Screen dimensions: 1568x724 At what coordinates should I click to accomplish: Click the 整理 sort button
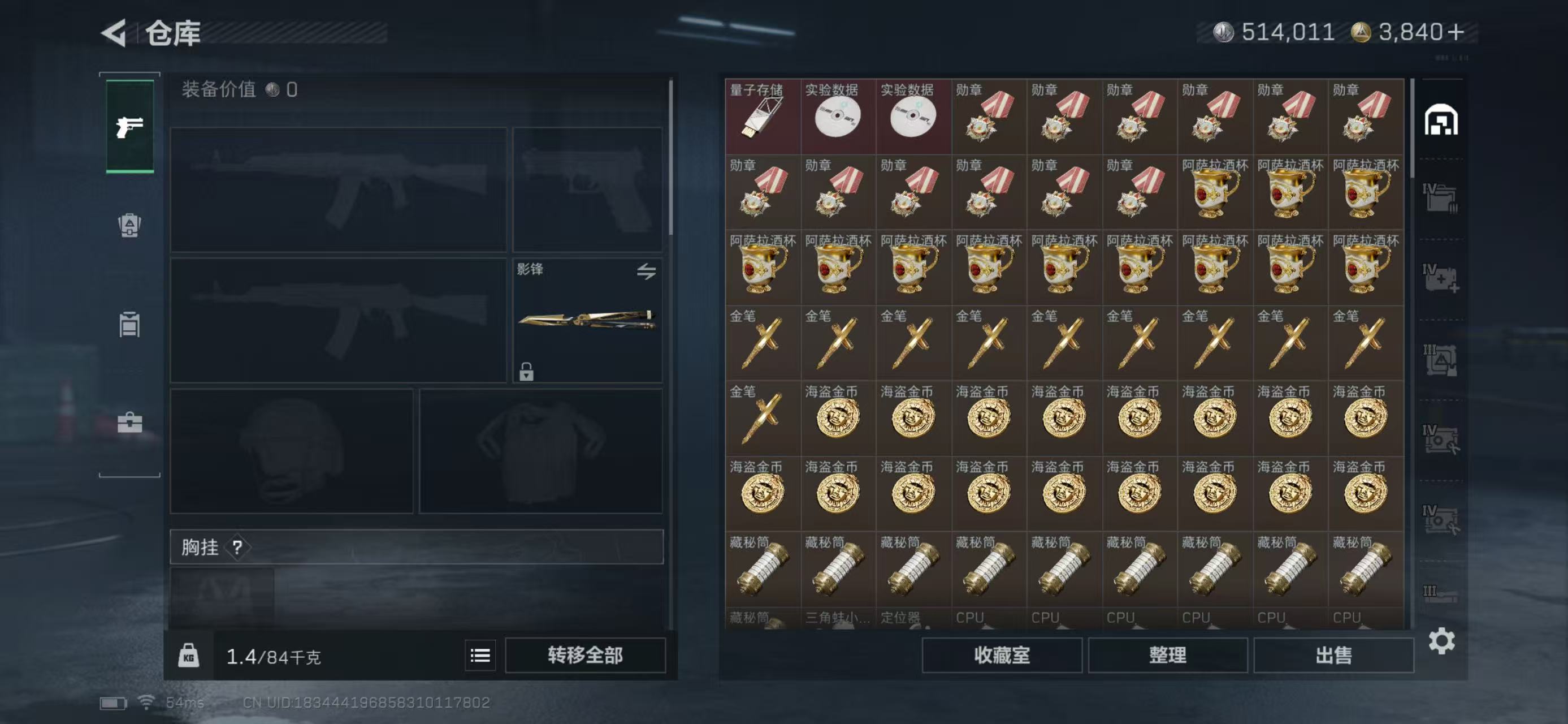pos(1167,655)
